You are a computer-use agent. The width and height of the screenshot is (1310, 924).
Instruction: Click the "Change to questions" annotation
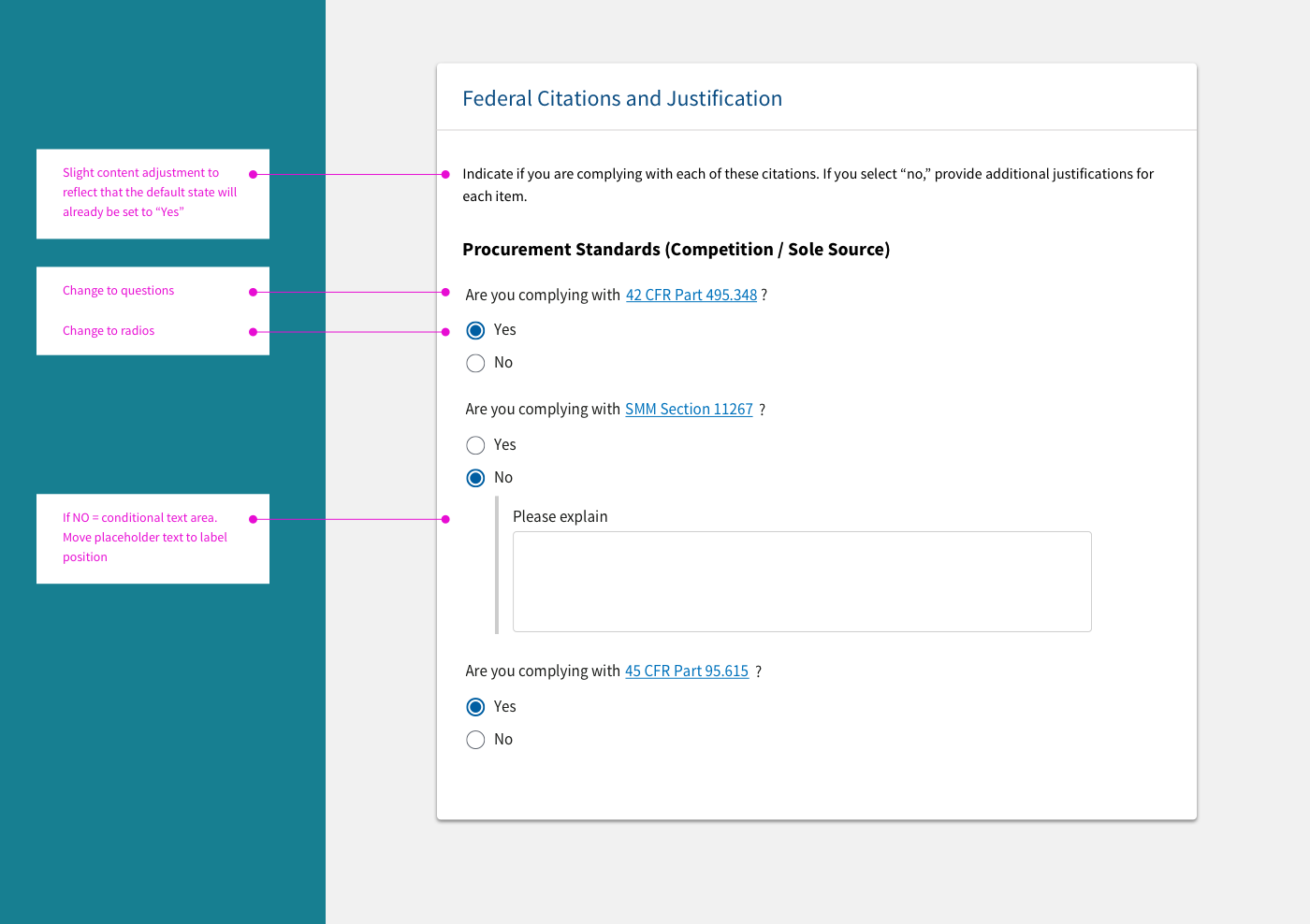pyautogui.click(x=118, y=291)
